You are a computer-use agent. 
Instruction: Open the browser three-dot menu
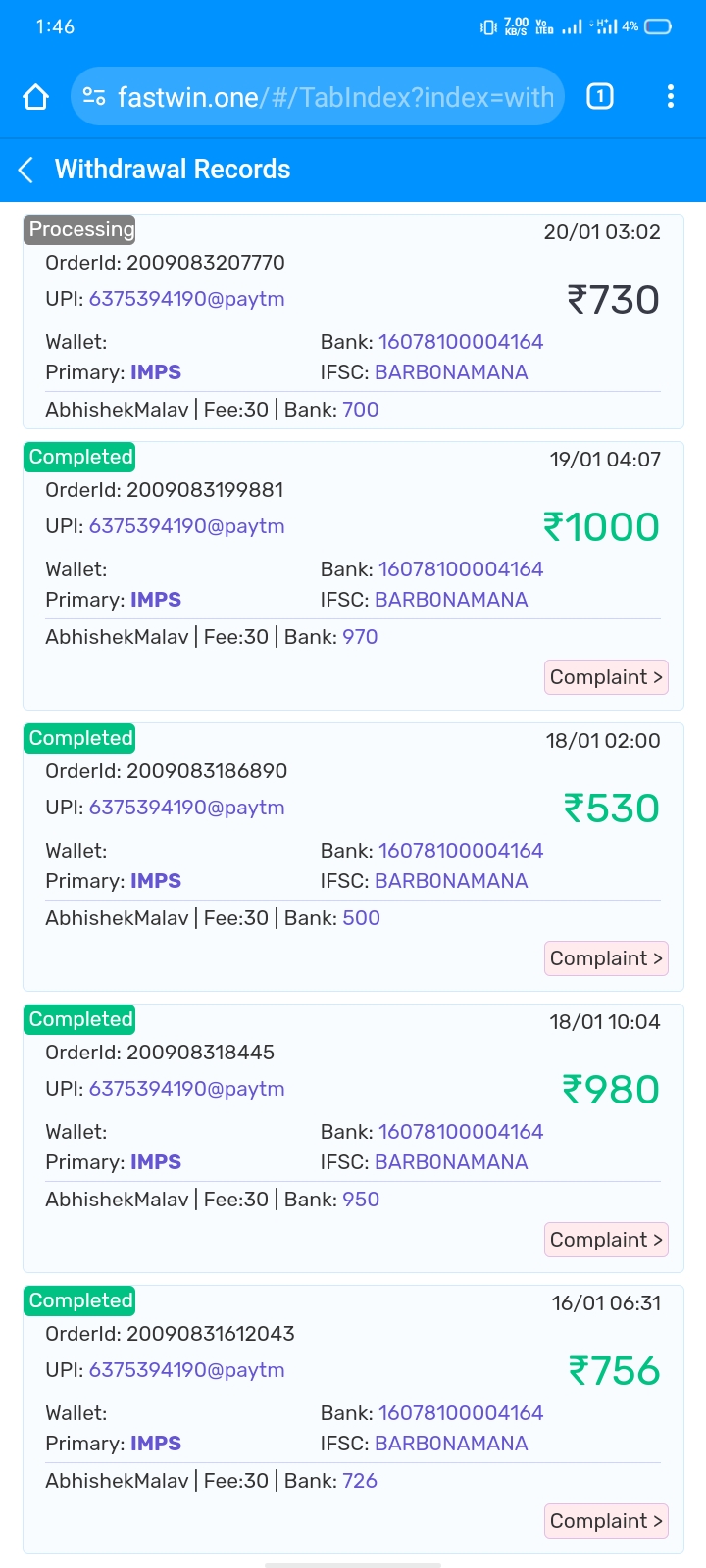(671, 96)
